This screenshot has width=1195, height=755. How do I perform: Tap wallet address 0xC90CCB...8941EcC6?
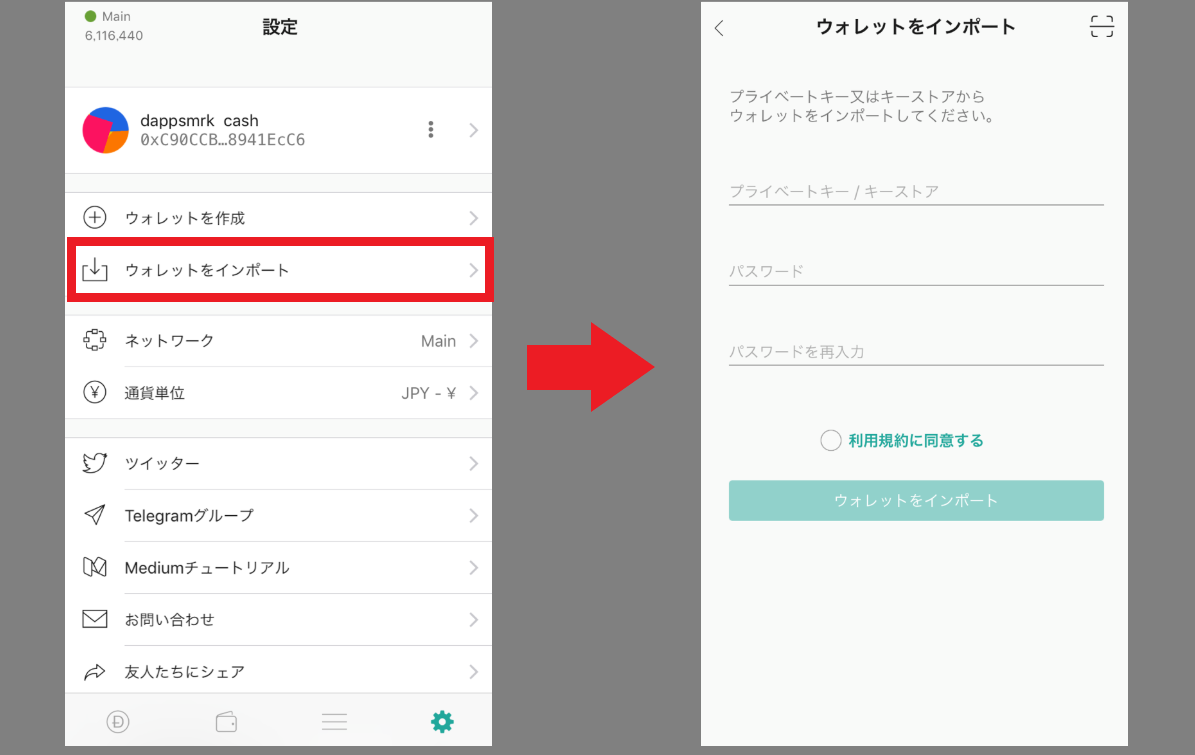[223, 140]
